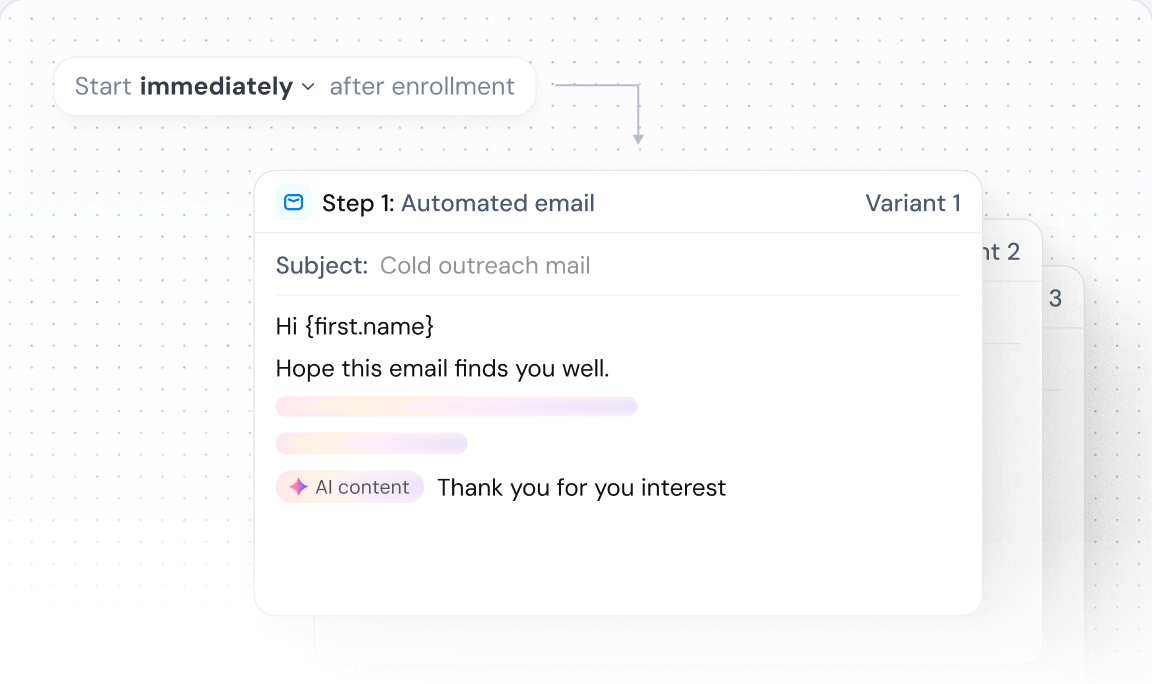The image size is (1152, 684).
Task: Click the Step 1: Automated email title
Action: click(458, 203)
